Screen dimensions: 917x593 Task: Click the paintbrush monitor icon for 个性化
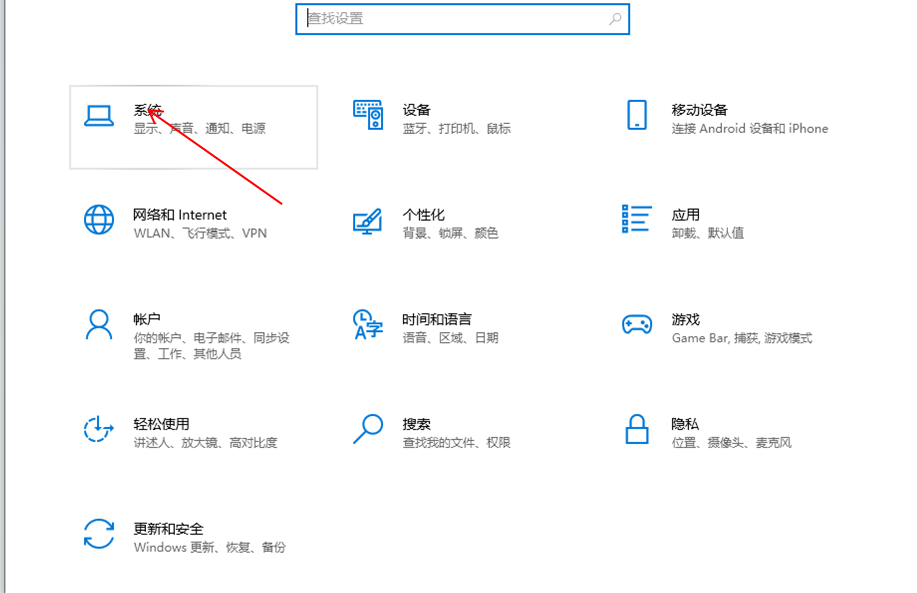[368, 221]
